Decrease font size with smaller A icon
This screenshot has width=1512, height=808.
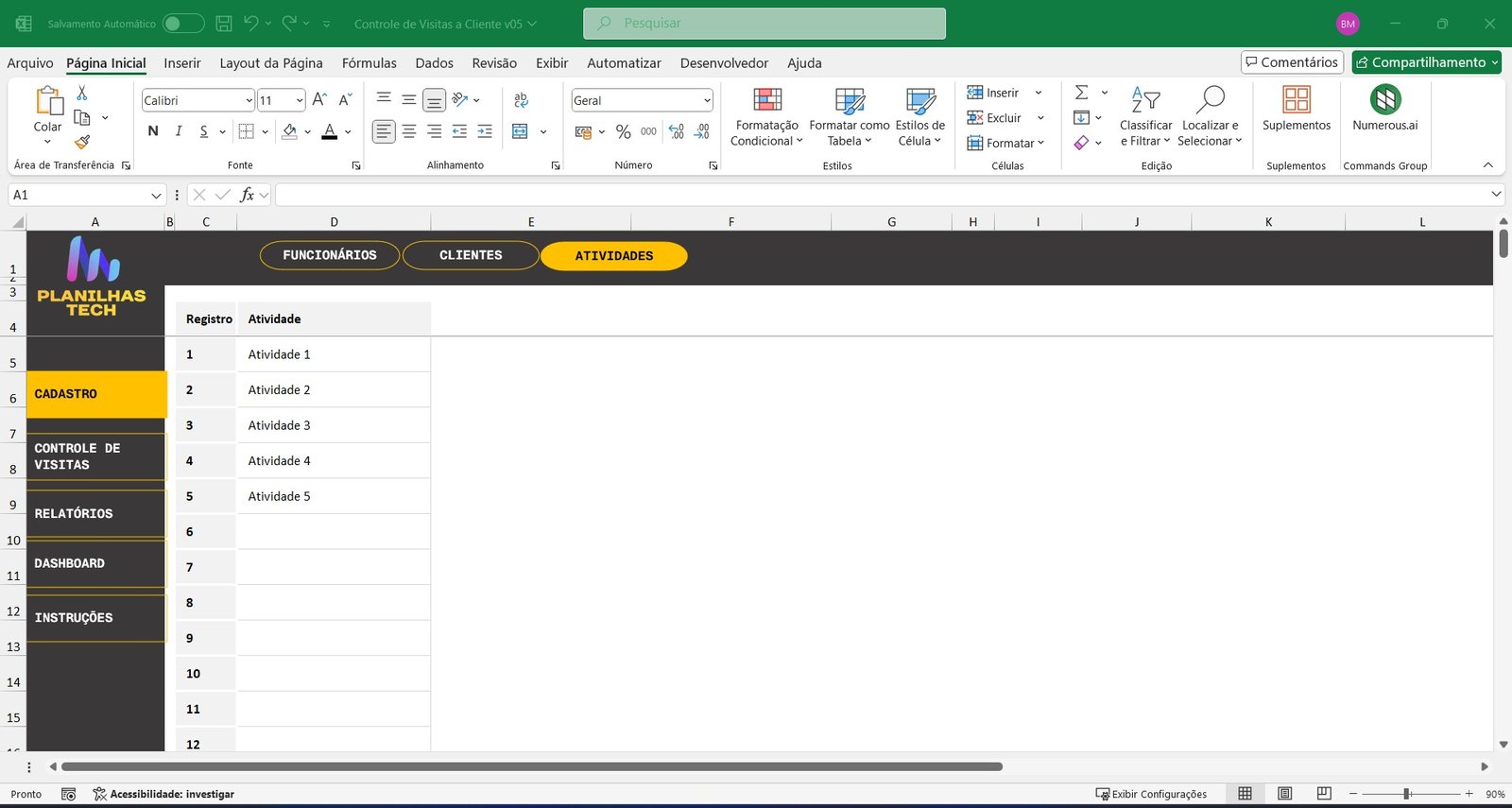345,99
